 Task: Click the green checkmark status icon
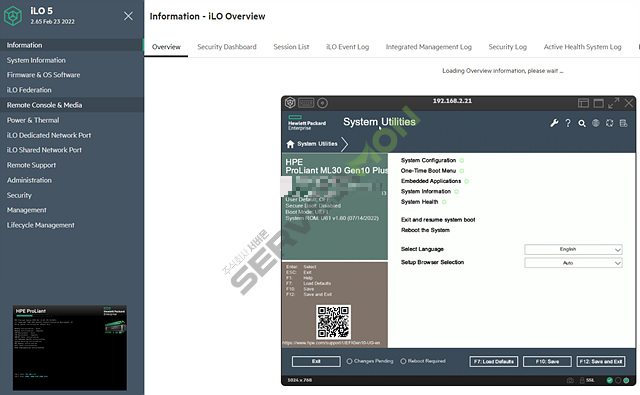[x=609, y=380]
